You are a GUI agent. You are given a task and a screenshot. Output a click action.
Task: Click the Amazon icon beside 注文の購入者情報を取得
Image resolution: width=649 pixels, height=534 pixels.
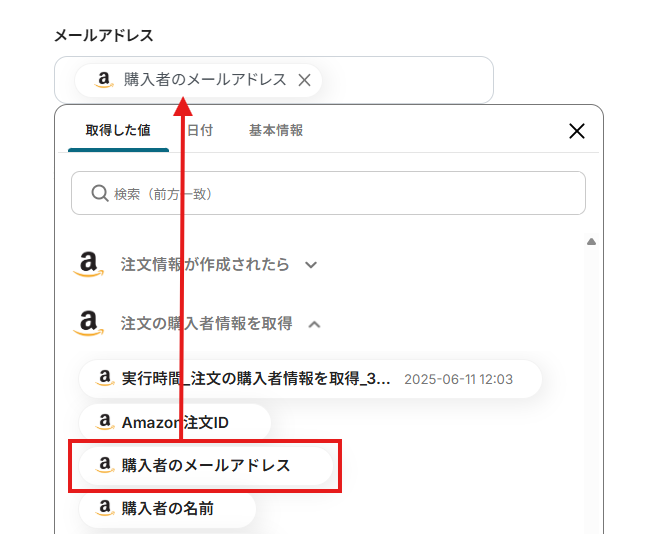[x=89, y=323]
